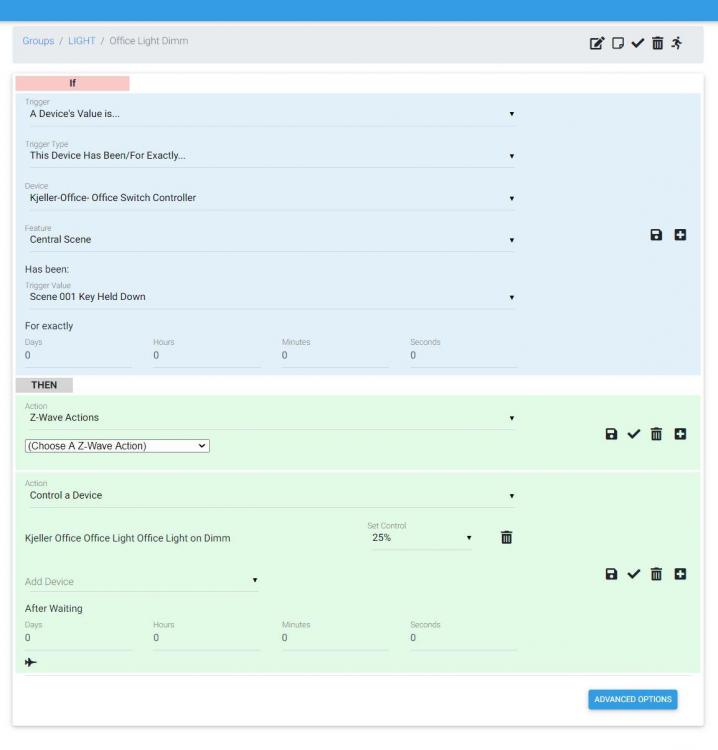Delete the event using the header trash icon
The height and width of the screenshot is (750, 718).
[x=657, y=43]
